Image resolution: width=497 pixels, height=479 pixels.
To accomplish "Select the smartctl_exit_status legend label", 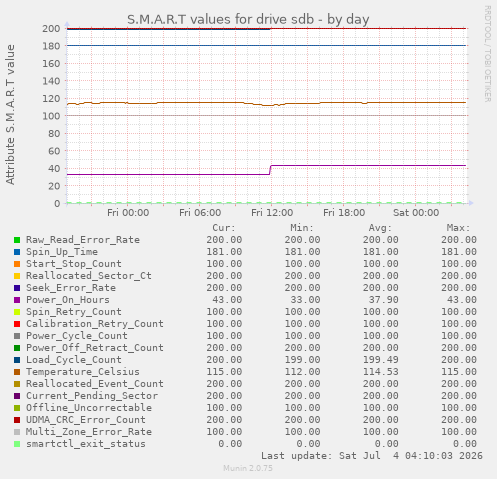I will 86,444.
